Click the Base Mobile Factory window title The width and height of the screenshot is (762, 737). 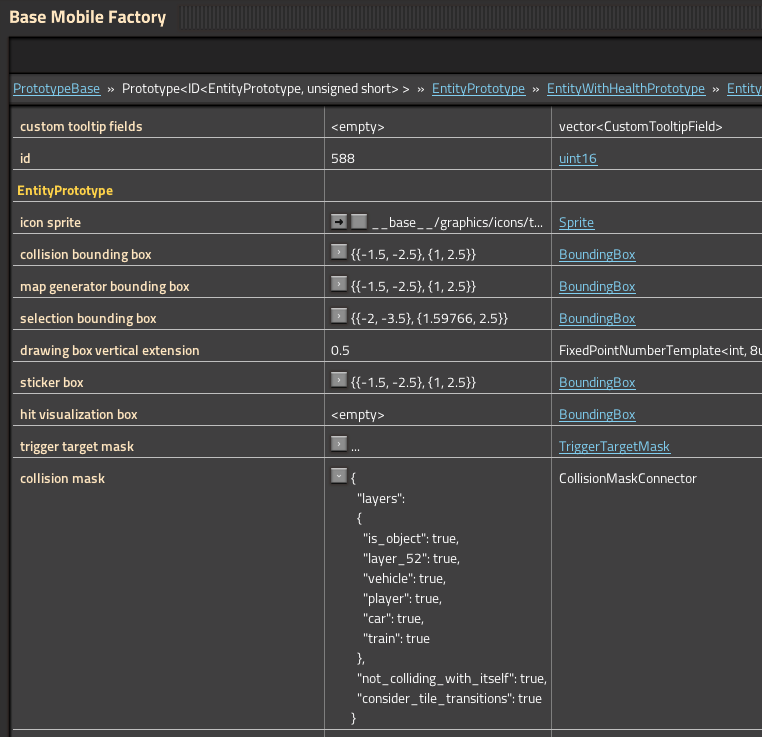(87, 17)
